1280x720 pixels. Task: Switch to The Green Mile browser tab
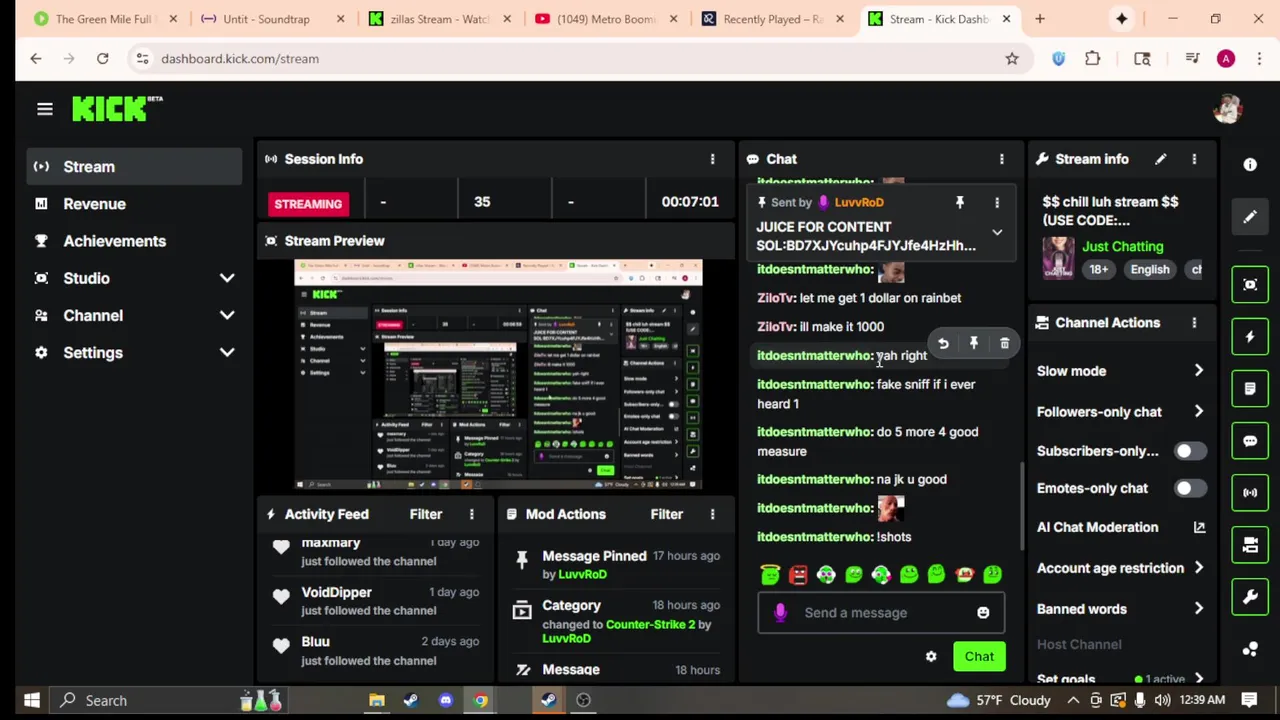pyautogui.click(x=104, y=19)
